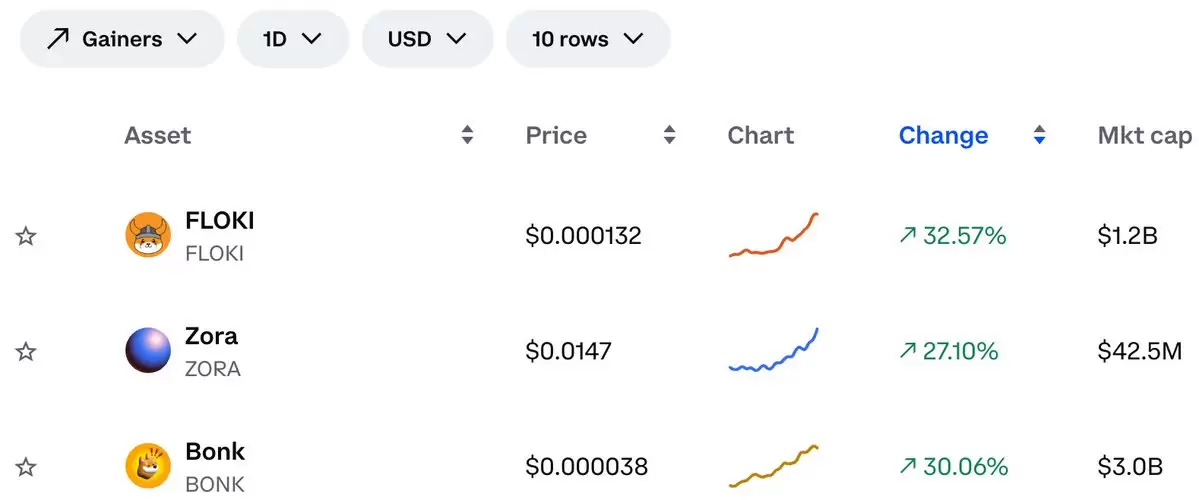Sort by Change using sort arrows
The image size is (1199, 500).
[1039, 136]
